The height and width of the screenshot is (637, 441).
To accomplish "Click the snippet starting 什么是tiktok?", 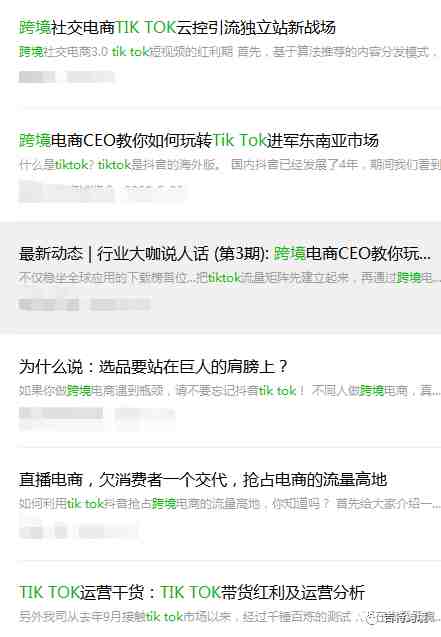I will [229, 165].
